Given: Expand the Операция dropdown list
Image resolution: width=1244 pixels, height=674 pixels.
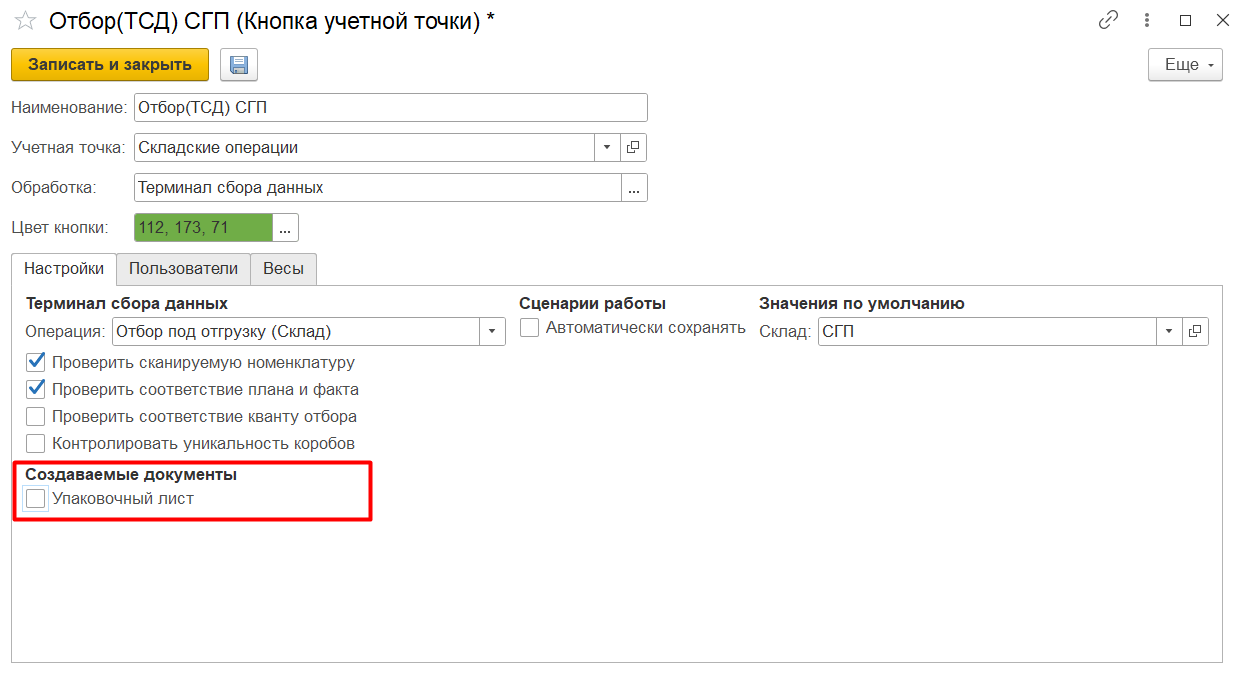Looking at the screenshot, I should point(492,332).
